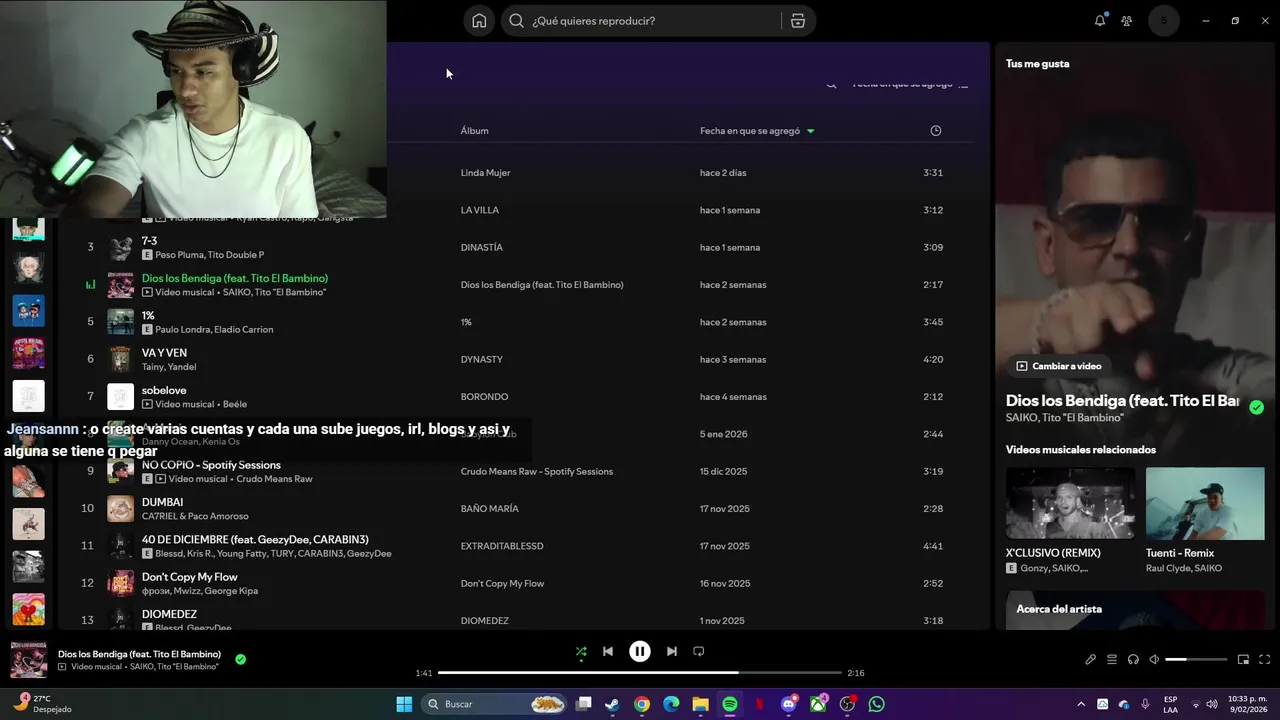Open Friend Activity icon

(x=1127, y=21)
